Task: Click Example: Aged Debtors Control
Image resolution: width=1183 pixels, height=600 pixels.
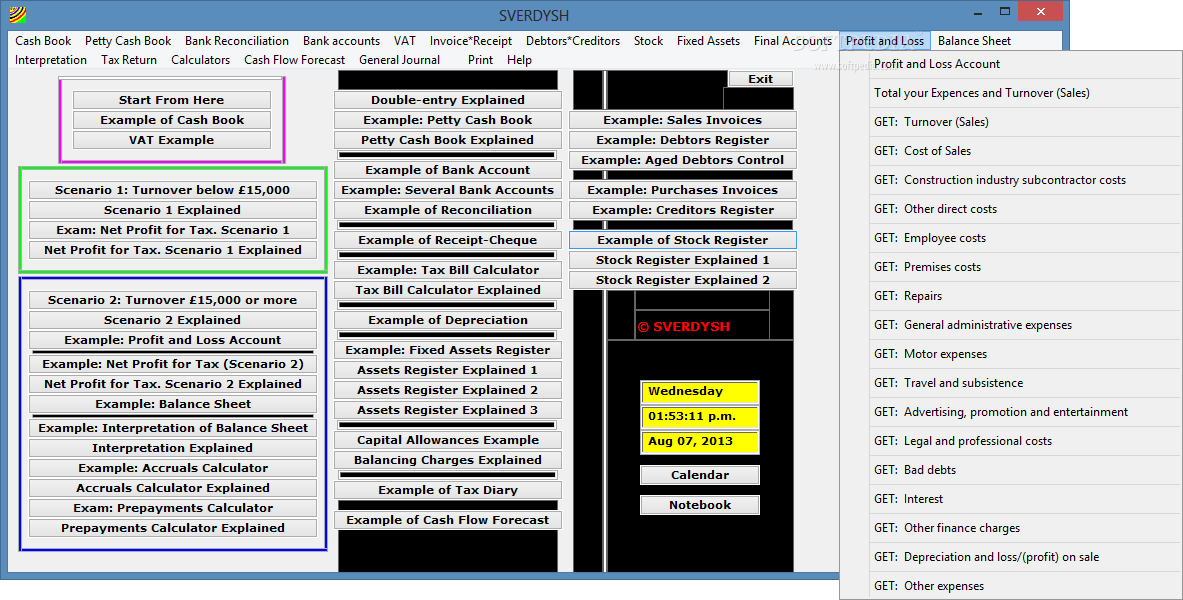Action: [x=683, y=160]
